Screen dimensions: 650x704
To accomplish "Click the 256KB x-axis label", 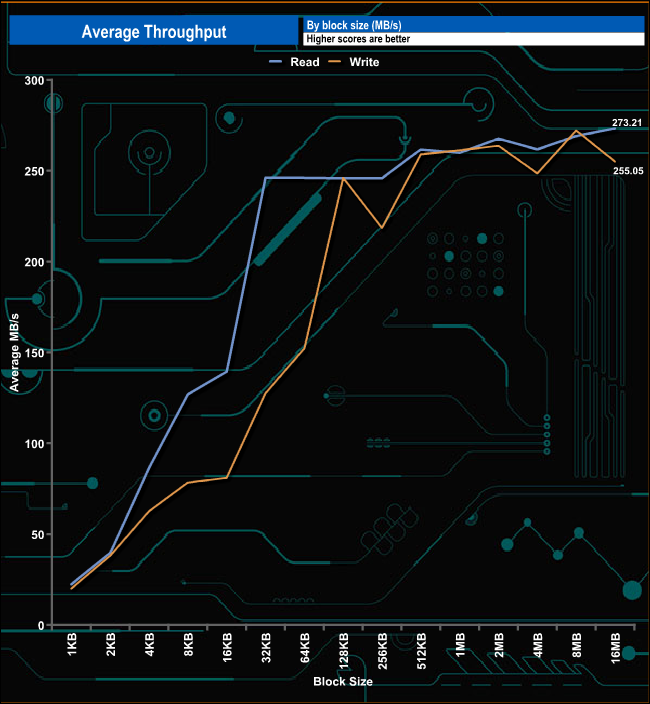I will click(382, 651).
